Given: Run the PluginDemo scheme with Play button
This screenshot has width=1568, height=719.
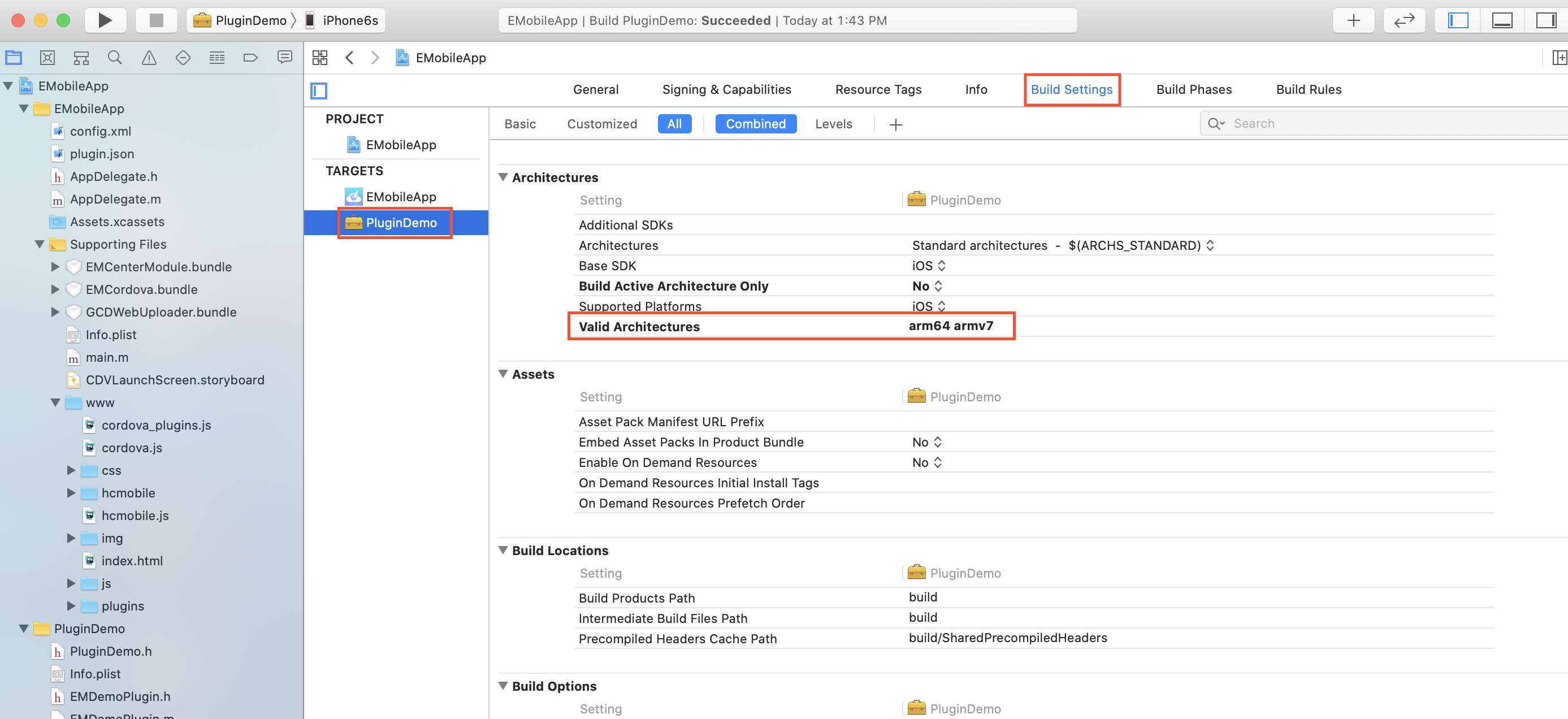Looking at the screenshot, I should pos(105,20).
